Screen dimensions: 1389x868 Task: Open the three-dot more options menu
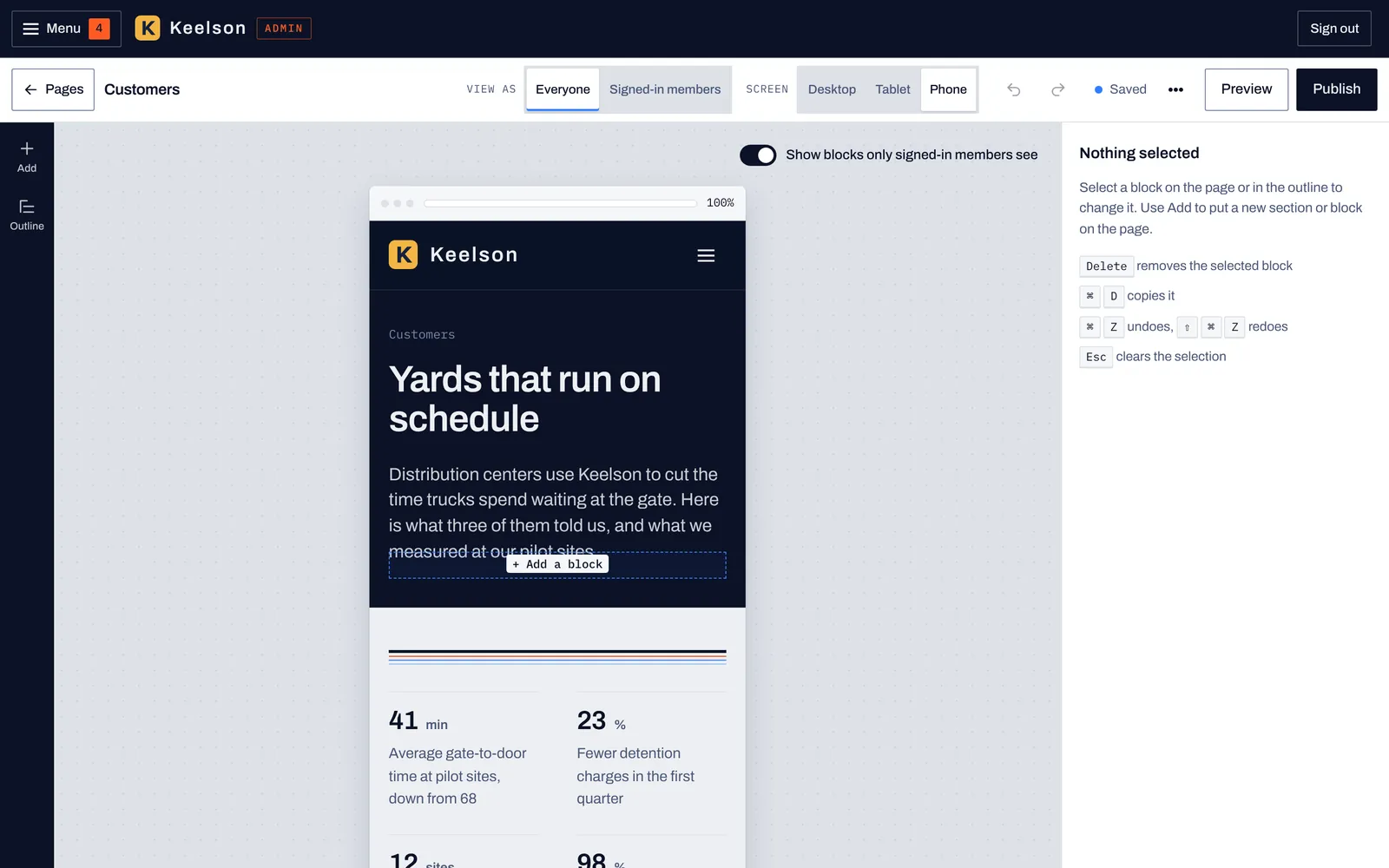[1175, 89]
